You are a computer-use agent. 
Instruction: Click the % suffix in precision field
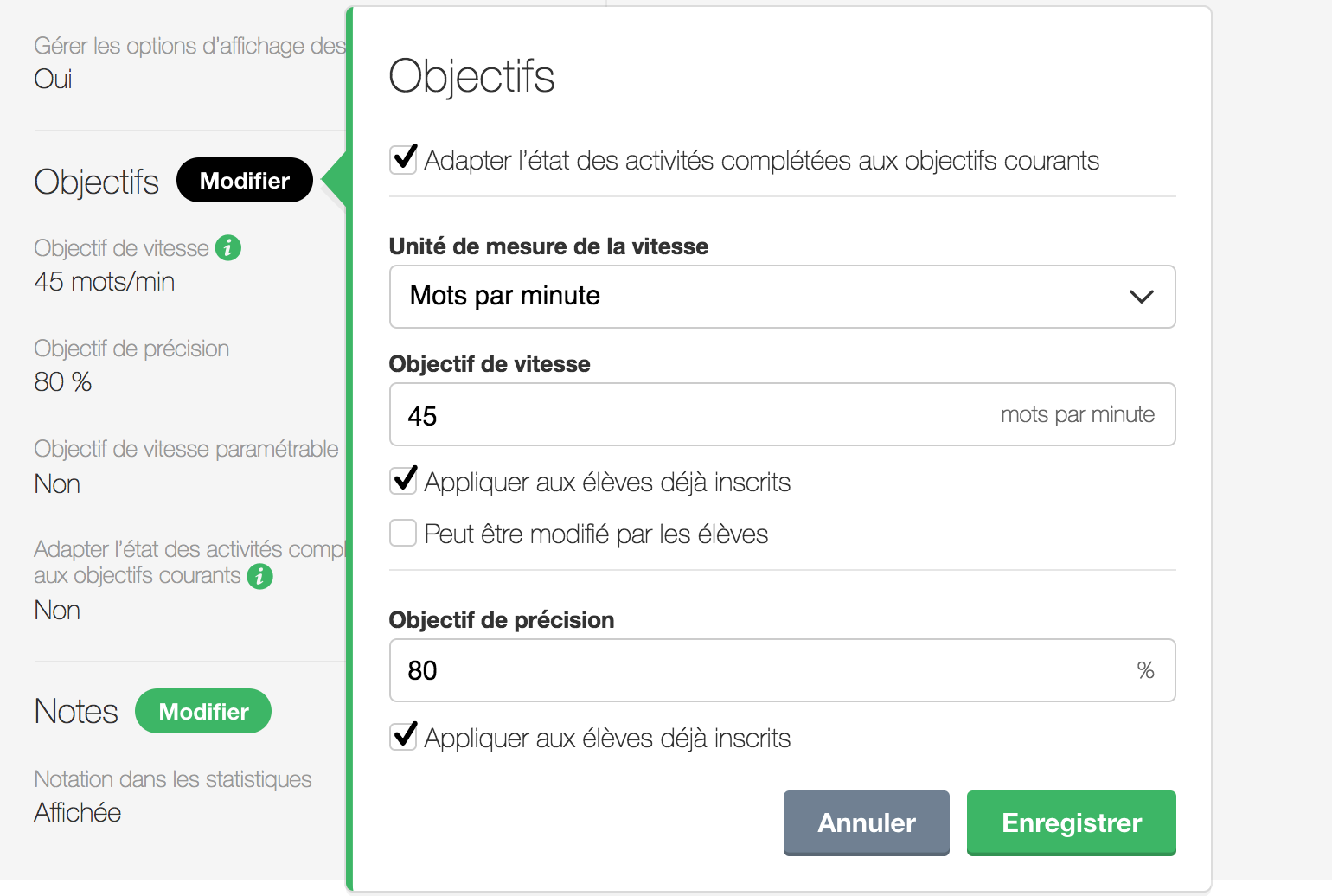[1145, 671]
